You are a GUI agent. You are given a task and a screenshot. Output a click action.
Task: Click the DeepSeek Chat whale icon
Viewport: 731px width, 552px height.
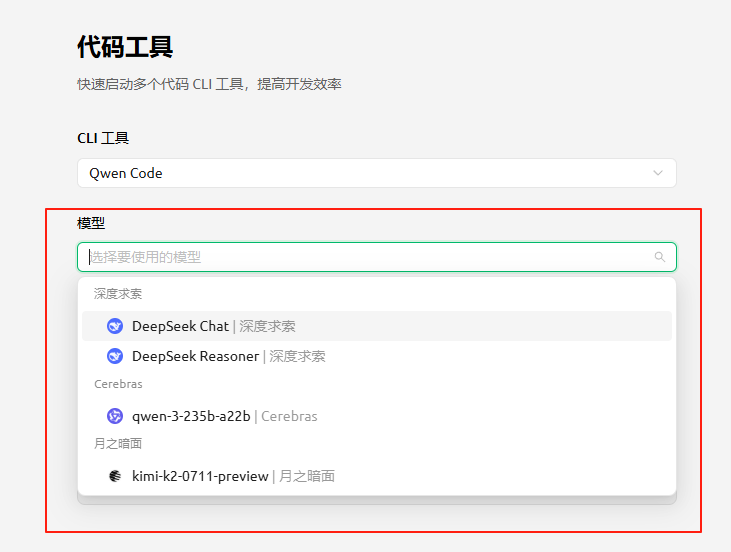[115, 326]
